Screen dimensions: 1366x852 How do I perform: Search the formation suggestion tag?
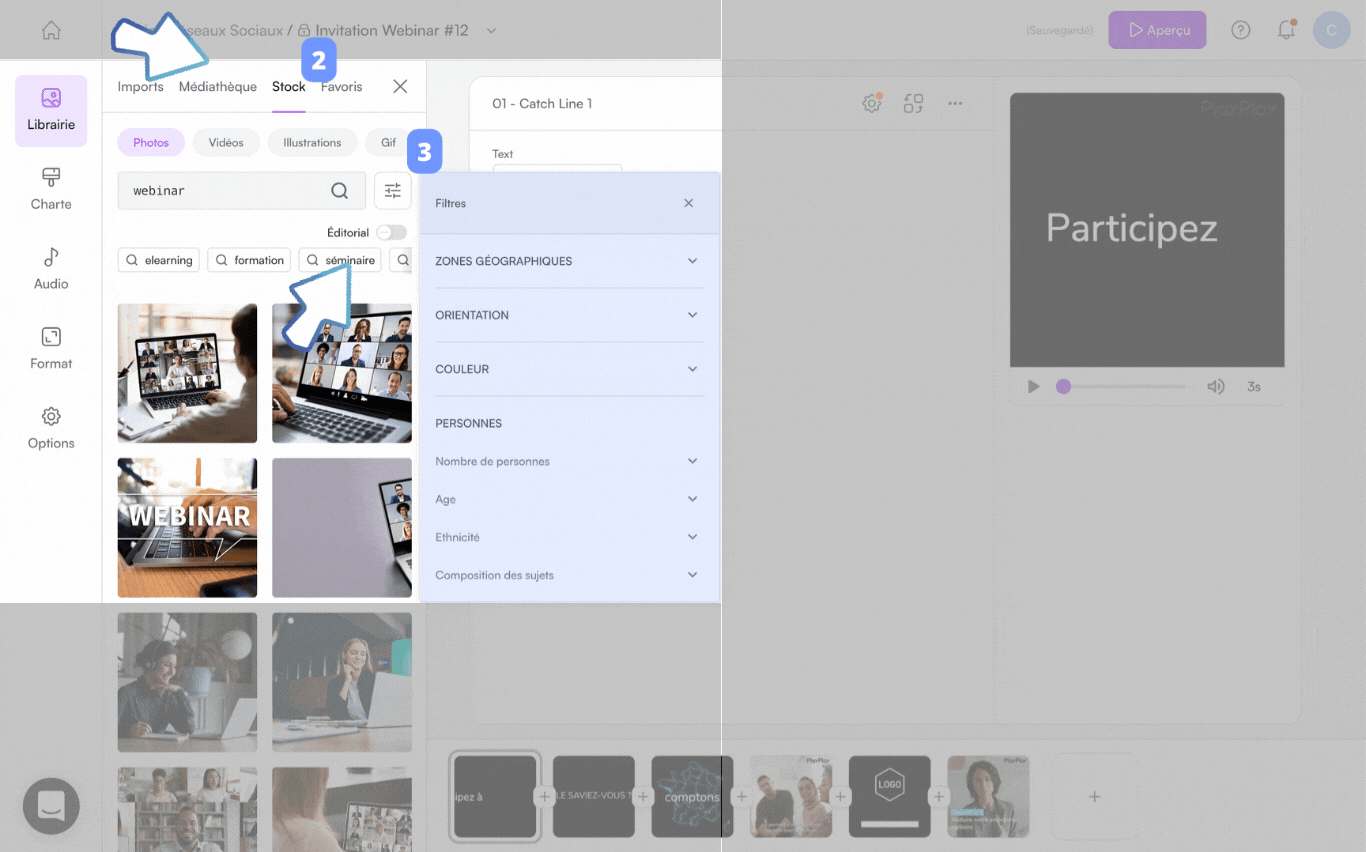point(249,260)
